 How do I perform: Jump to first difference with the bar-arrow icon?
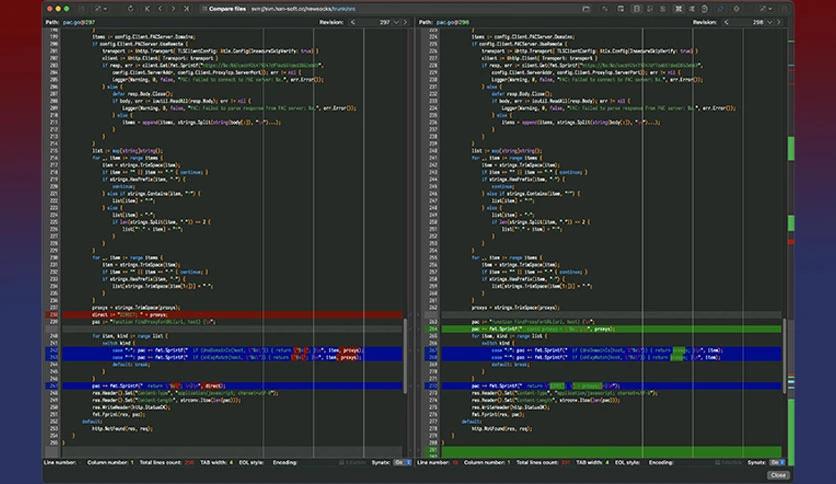[x=147, y=9]
